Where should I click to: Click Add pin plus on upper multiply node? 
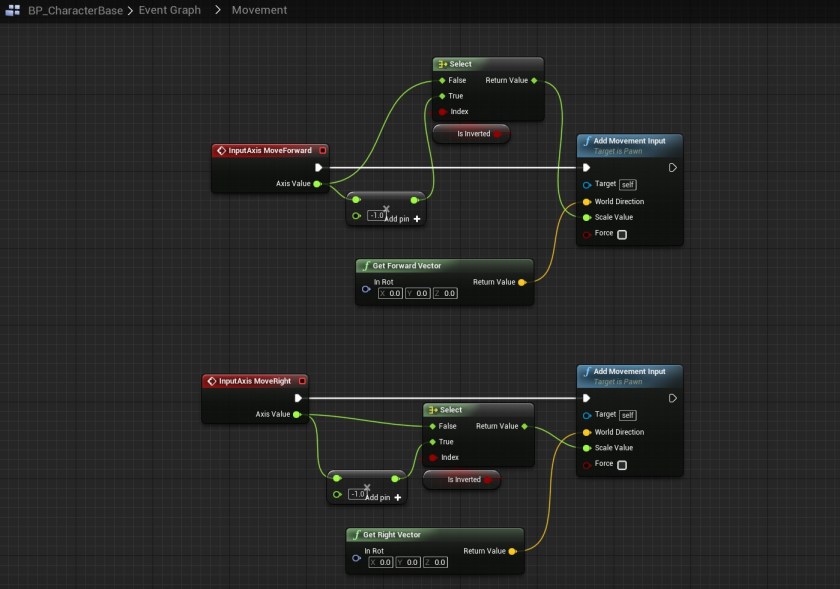(417, 218)
